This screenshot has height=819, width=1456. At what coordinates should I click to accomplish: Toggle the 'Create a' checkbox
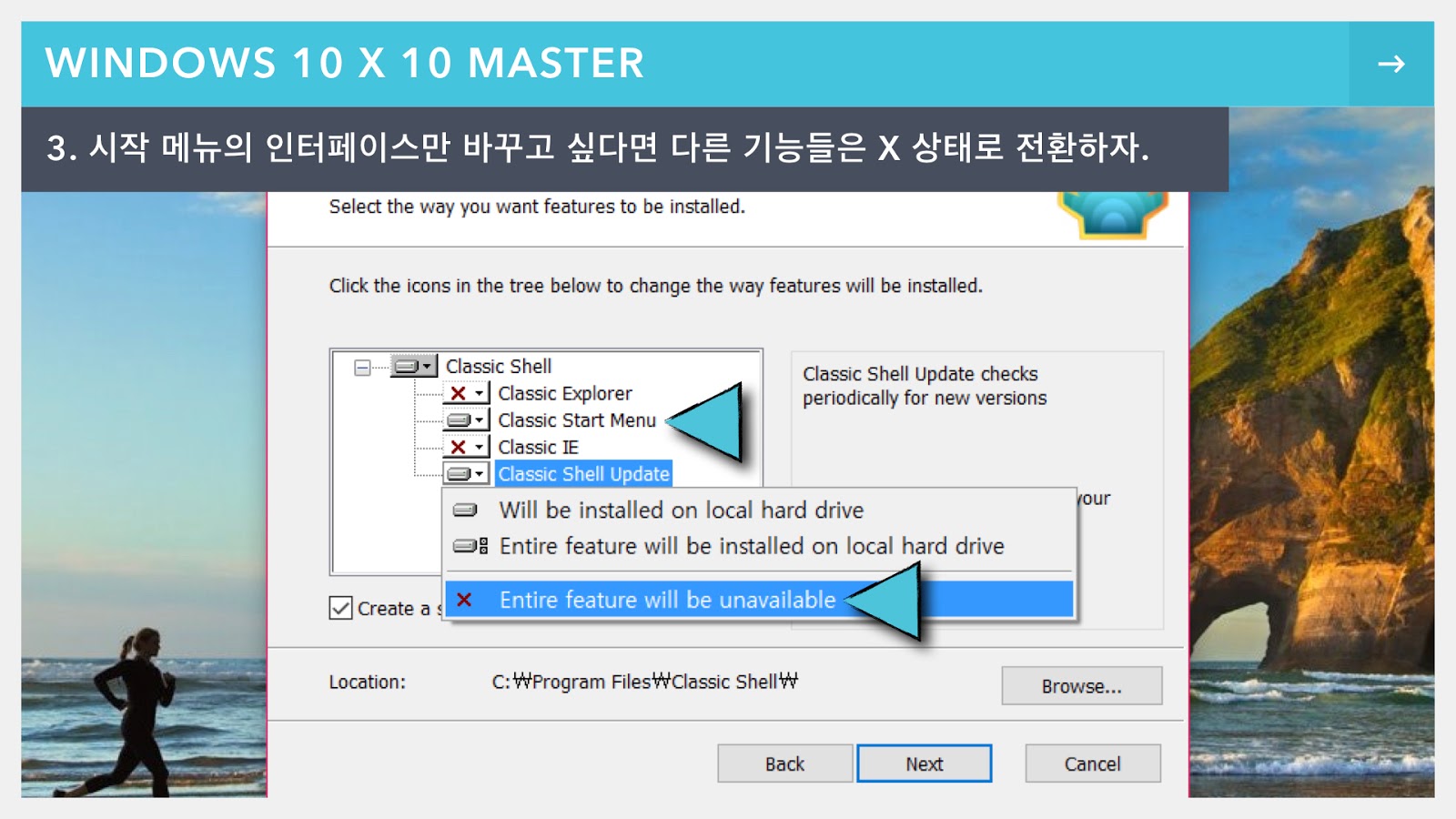coord(340,608)
